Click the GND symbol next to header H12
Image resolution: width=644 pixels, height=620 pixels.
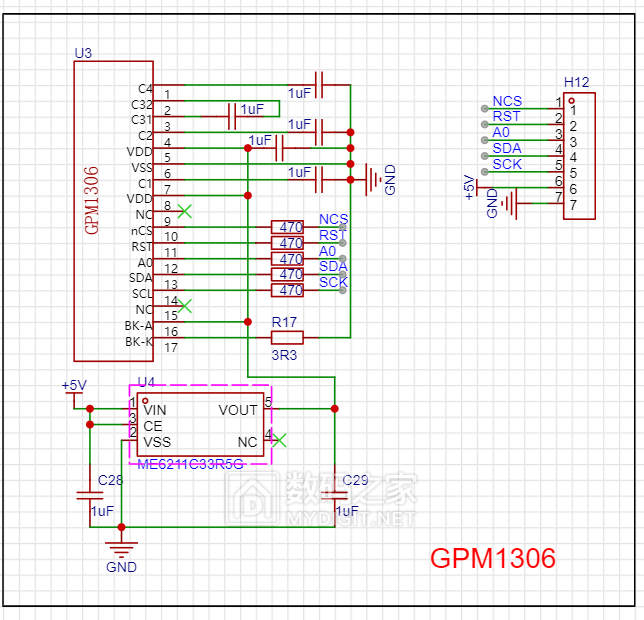(x=509, y=203)
